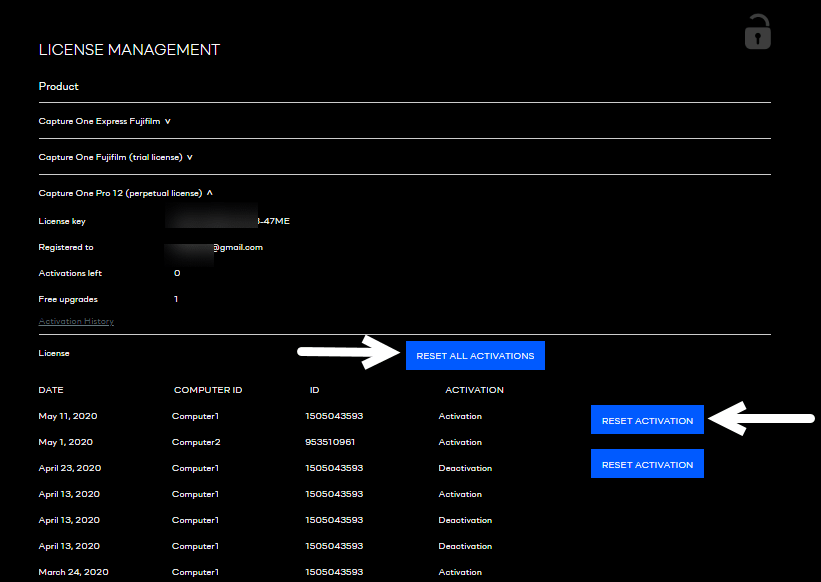
Task: Click the ID column header
Action: (315, 390)
